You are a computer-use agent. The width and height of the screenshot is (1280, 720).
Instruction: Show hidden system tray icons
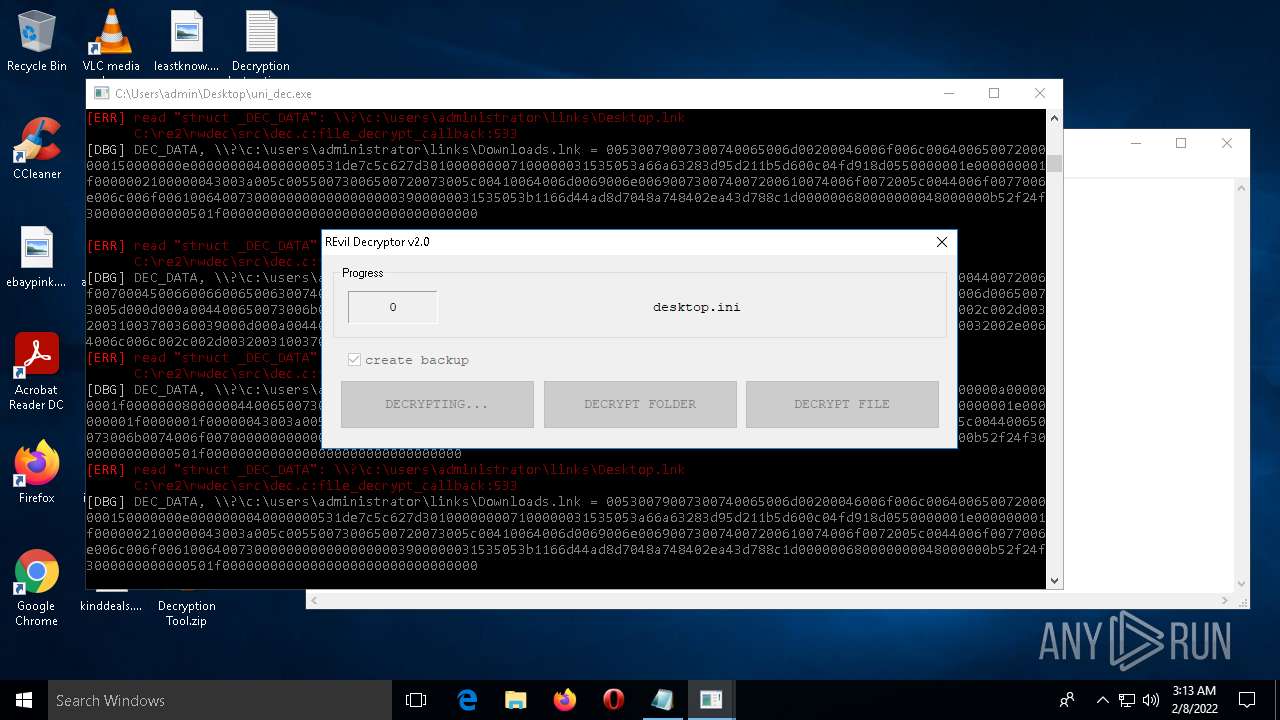(1103, 700)
